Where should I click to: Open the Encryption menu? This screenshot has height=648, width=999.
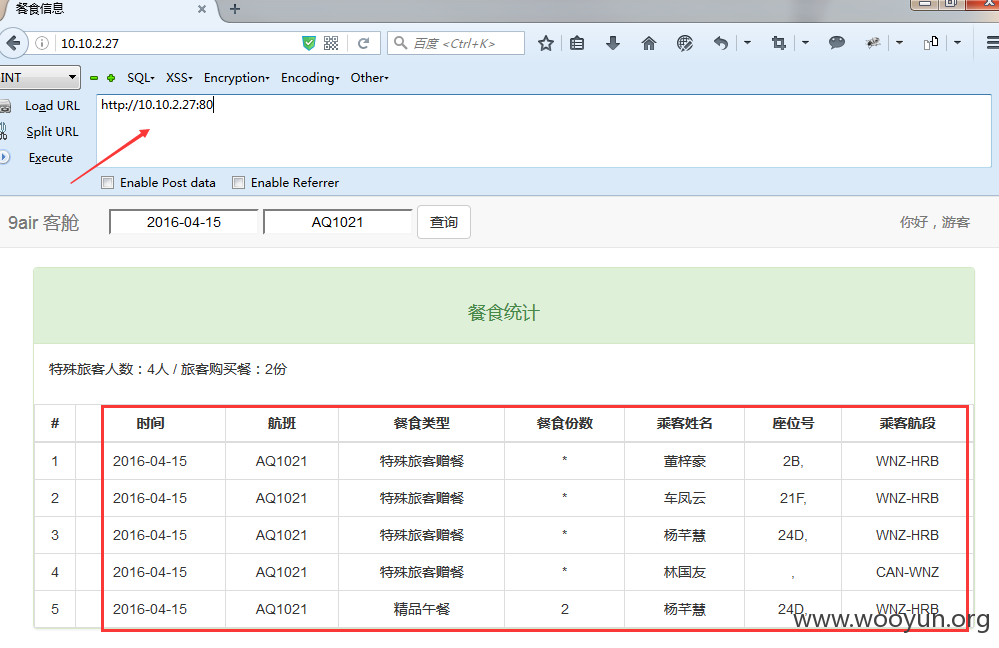[x=236, y=78]
